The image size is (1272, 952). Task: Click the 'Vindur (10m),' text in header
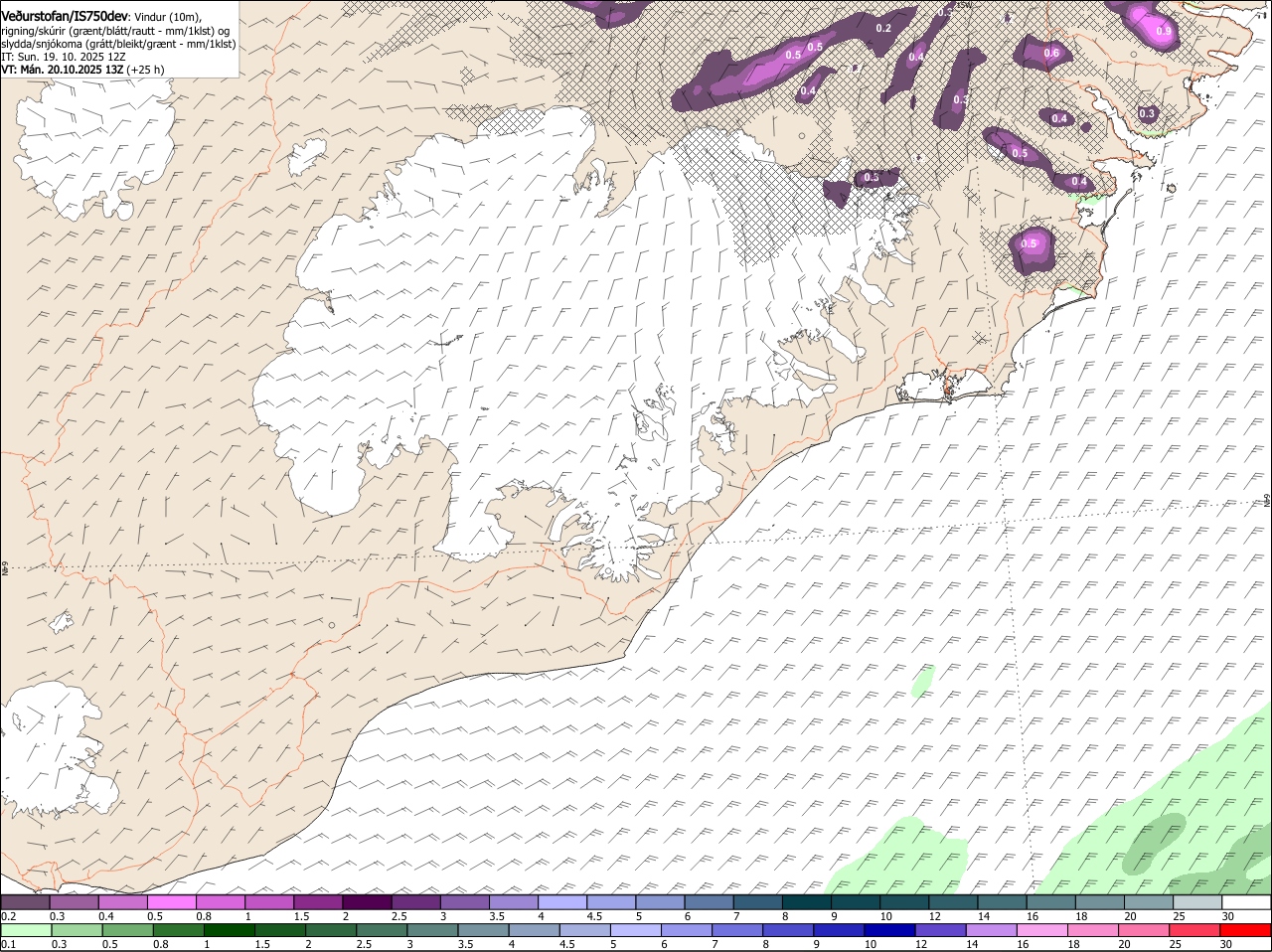tap(167, 17)
